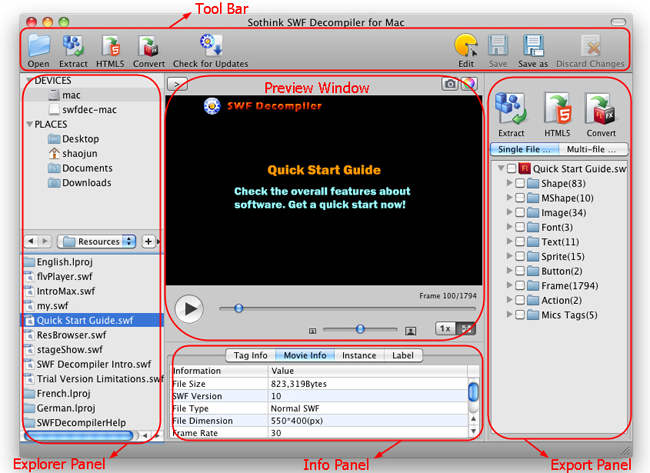Open the Documents folder in Places

[x=54, y=168]
